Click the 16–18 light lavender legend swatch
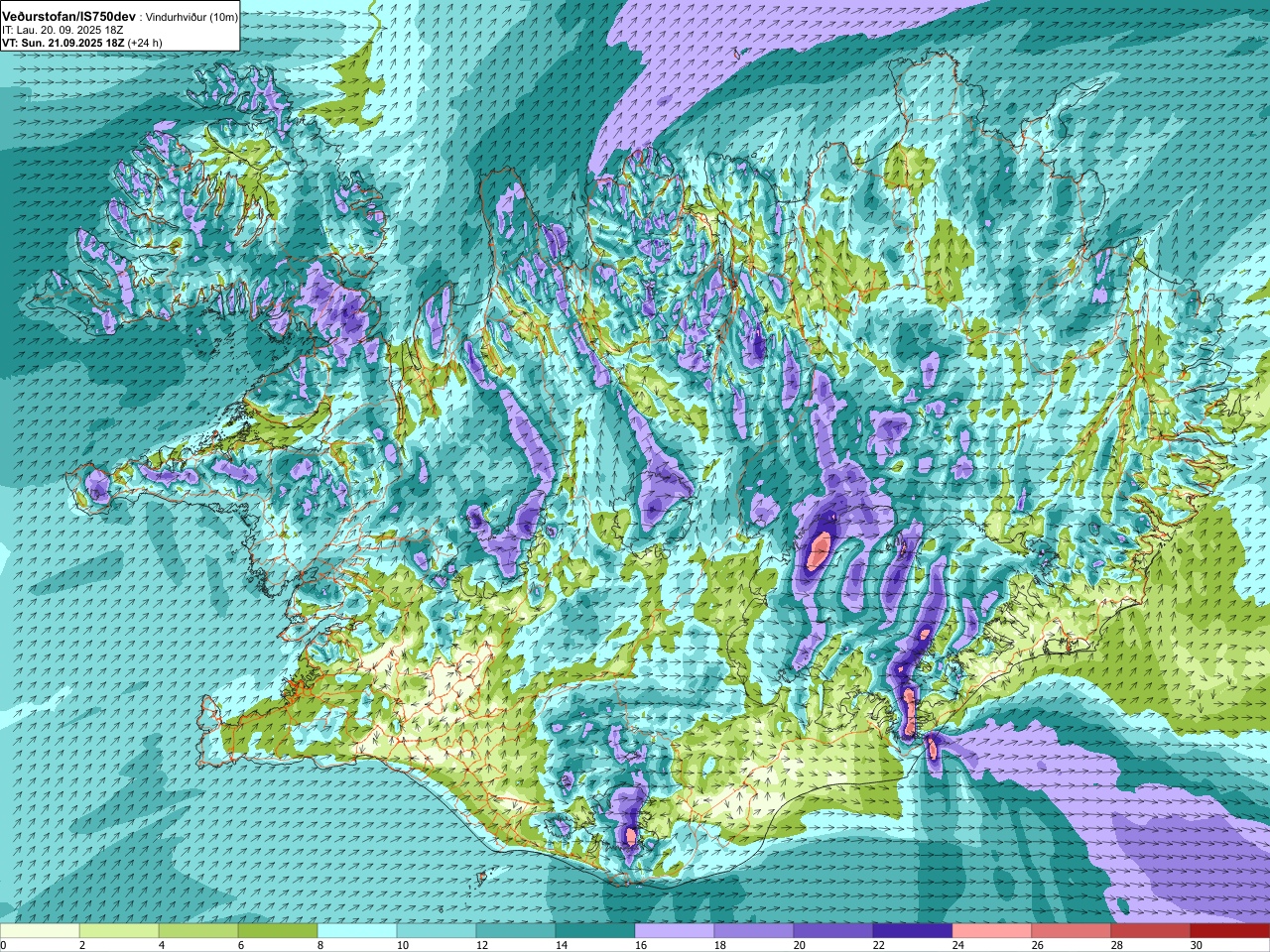Image resolution: width=1270 pixels, height=952 pixels. click(x=675, y=931)
